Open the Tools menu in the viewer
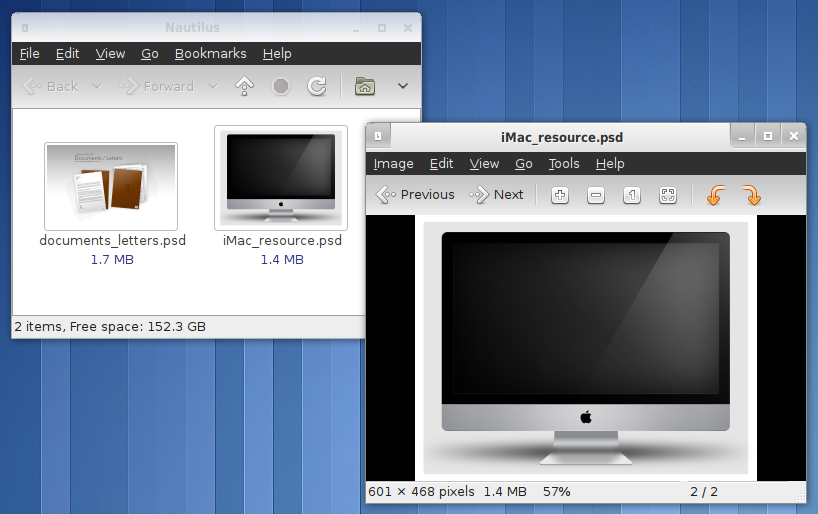This screenshot has width=818, height=514. click(564, 164)
